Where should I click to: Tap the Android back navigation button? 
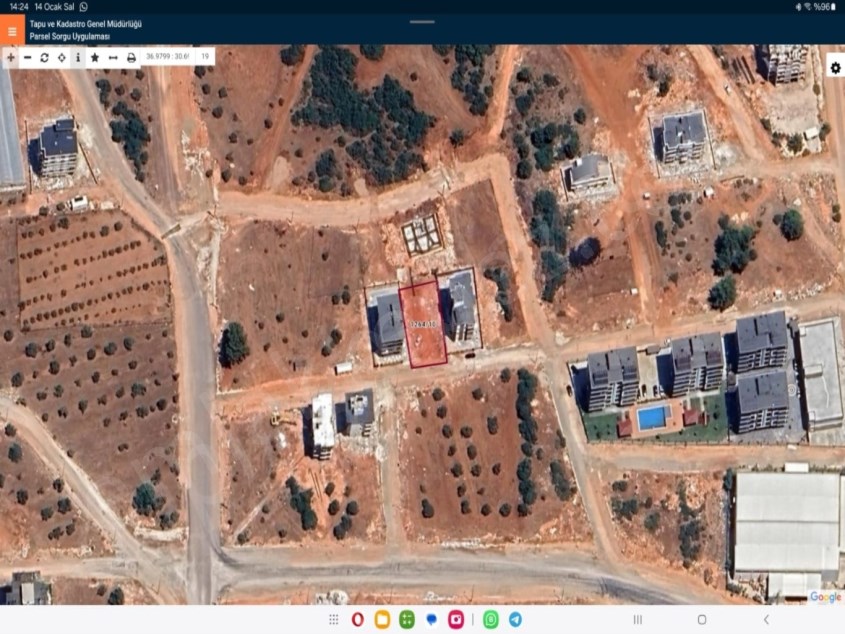(766, 620)
